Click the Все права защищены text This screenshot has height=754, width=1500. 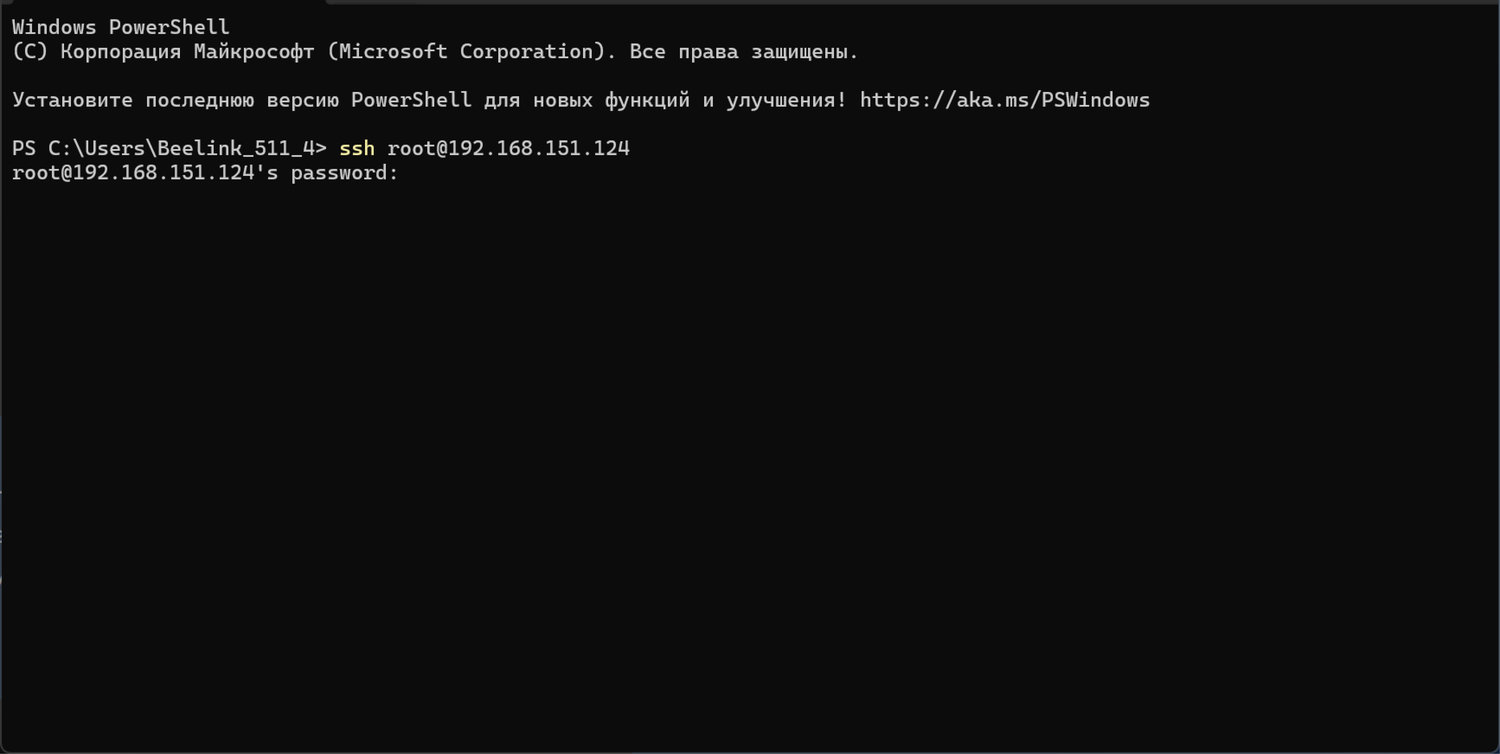point(744,52)
